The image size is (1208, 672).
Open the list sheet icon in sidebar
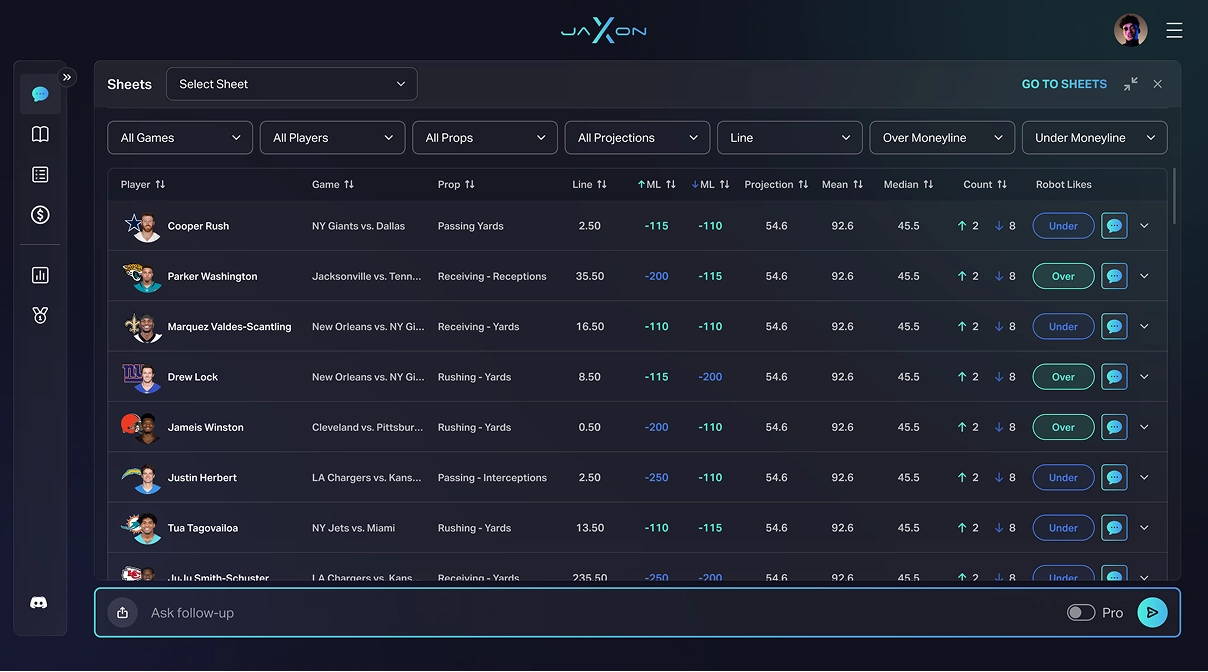(x=40, y=175)
